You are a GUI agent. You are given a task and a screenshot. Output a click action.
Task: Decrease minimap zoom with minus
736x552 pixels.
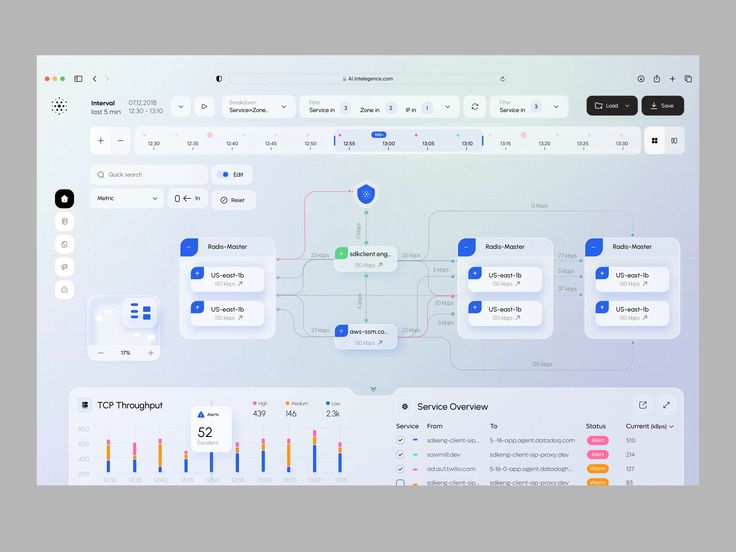click(x=100, y=353)
